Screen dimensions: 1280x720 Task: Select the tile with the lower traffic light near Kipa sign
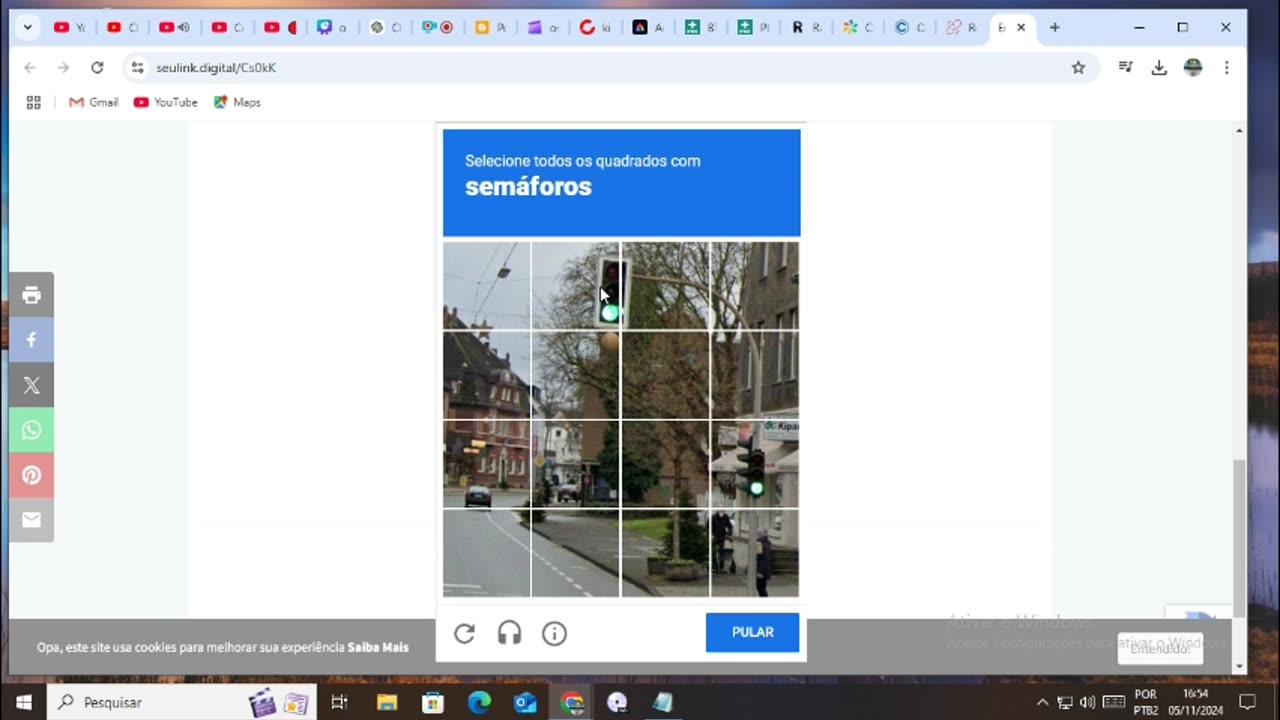pos(755,464)
